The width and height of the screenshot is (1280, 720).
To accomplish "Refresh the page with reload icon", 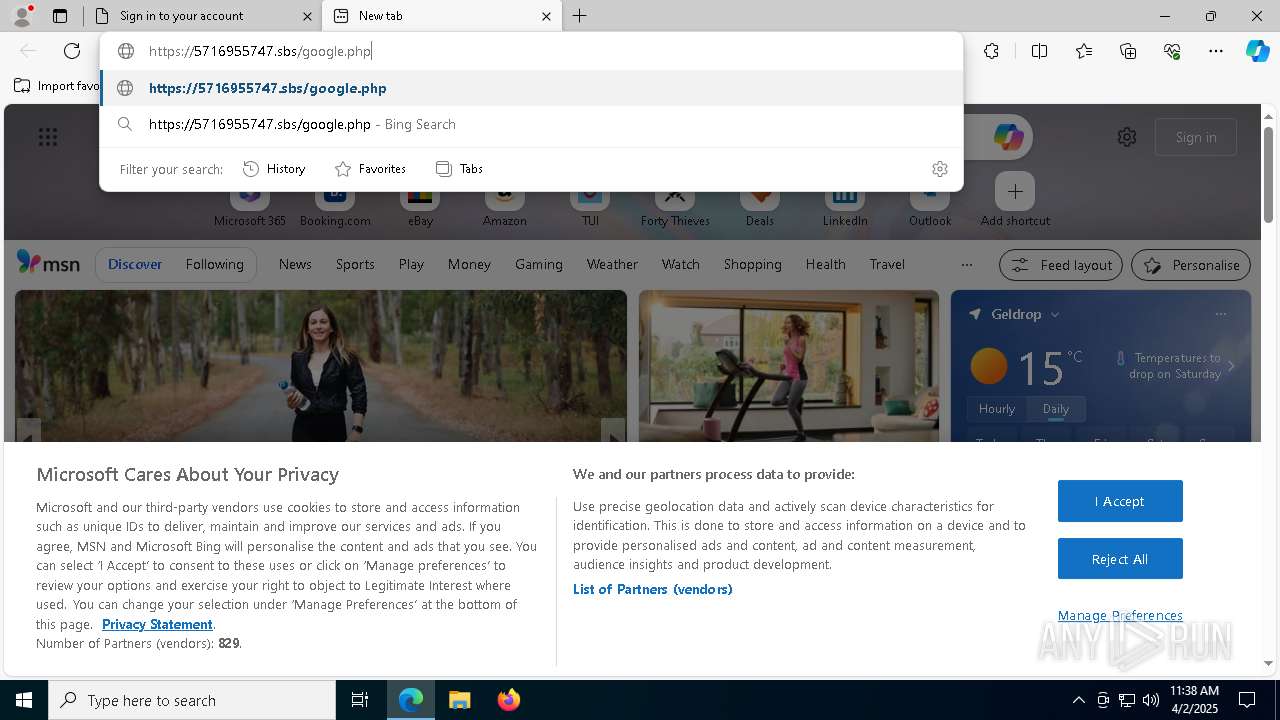I will pos(72,51).
